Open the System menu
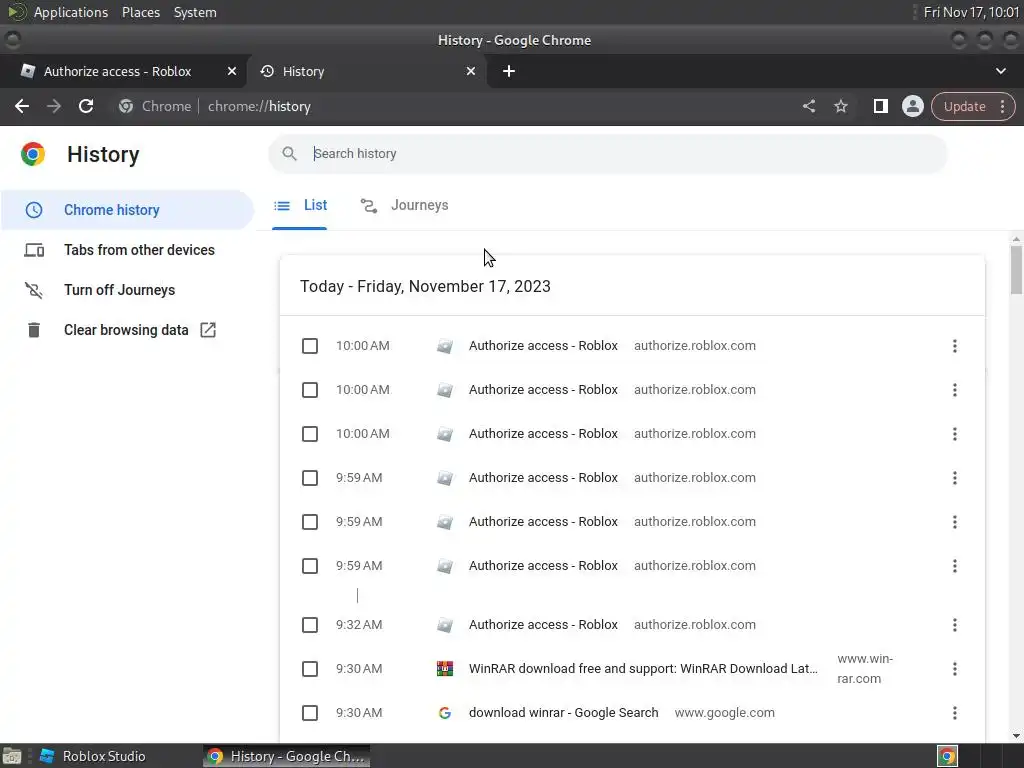The image size is (1024, 768). click(x=195, y=12)
